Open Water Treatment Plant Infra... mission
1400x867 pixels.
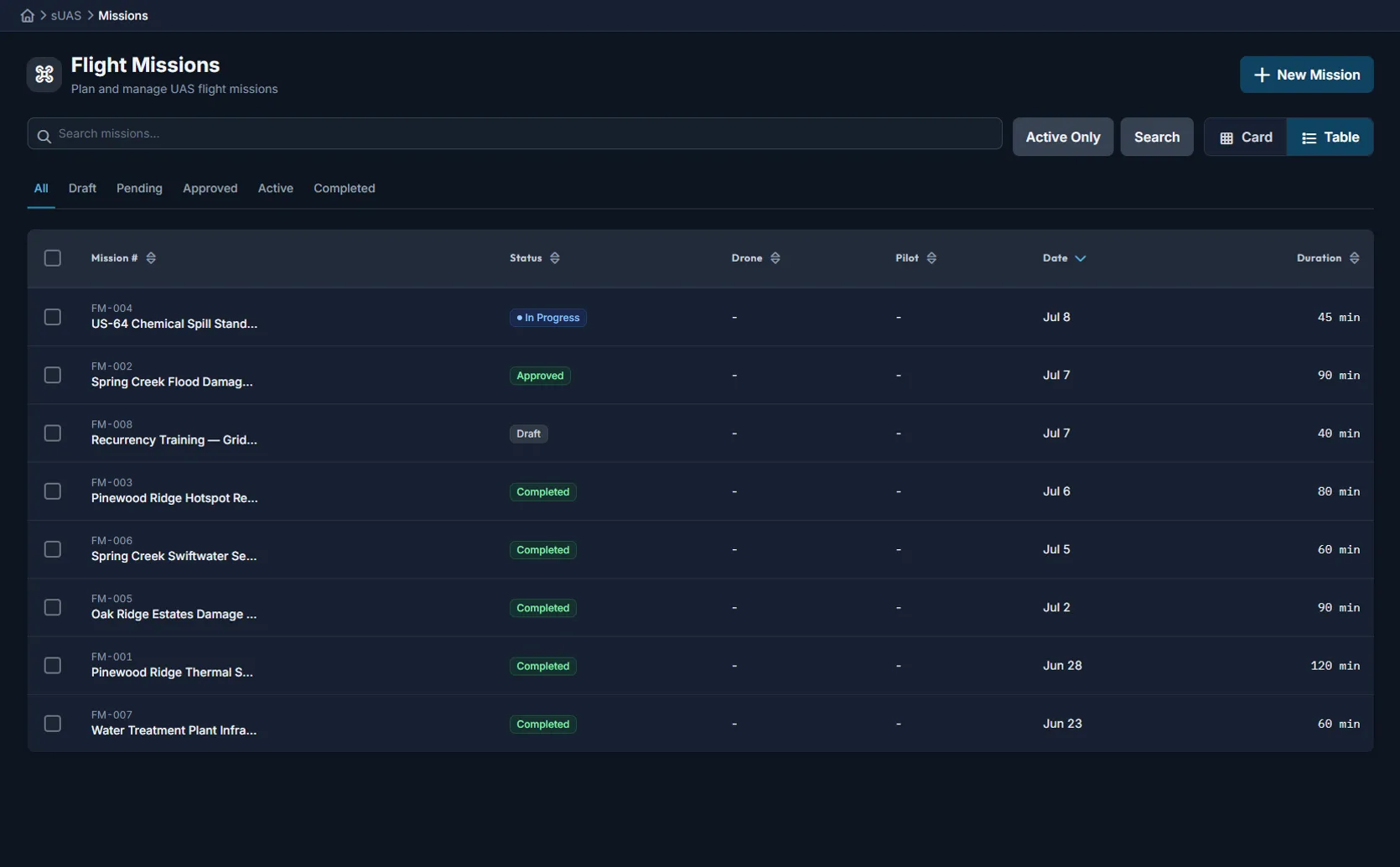click(x=174, y=730)
